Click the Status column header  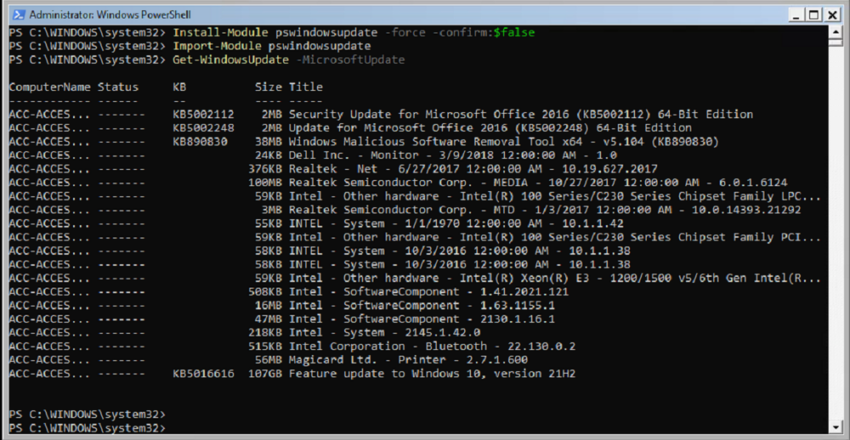(x=118, y=87)
